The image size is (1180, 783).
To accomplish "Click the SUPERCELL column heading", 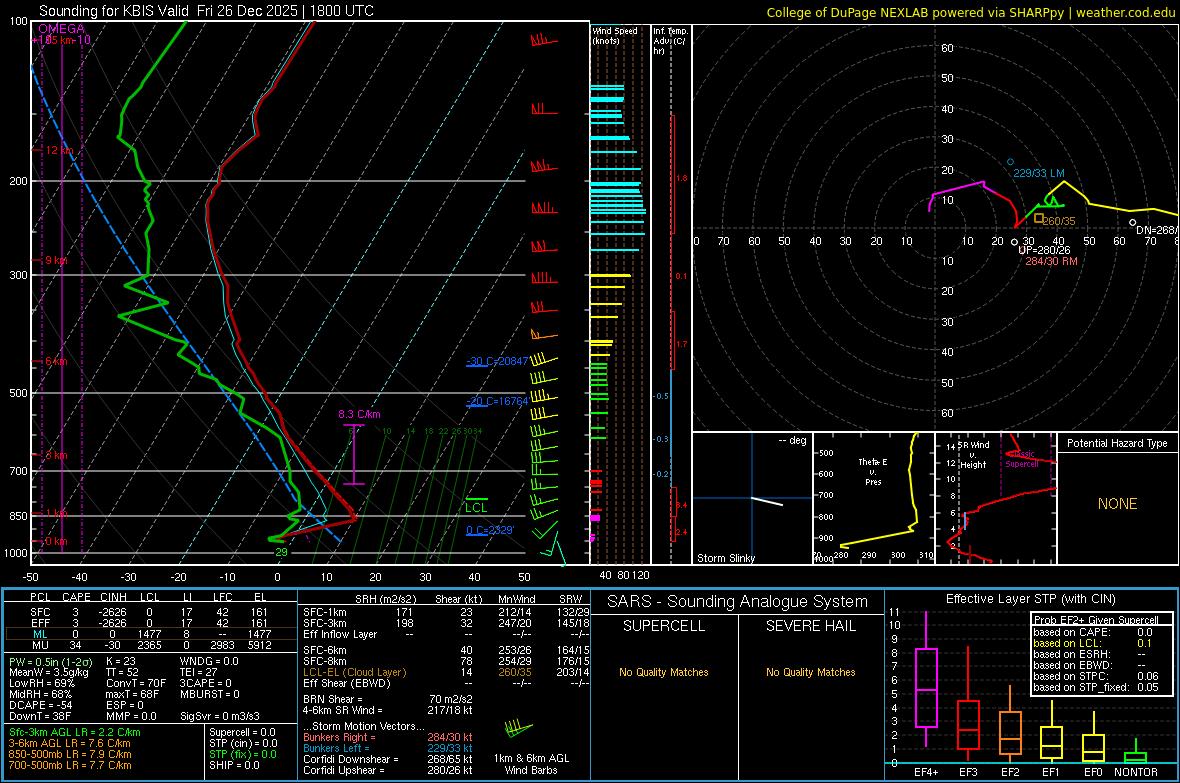I will click(x=664, y=626).
